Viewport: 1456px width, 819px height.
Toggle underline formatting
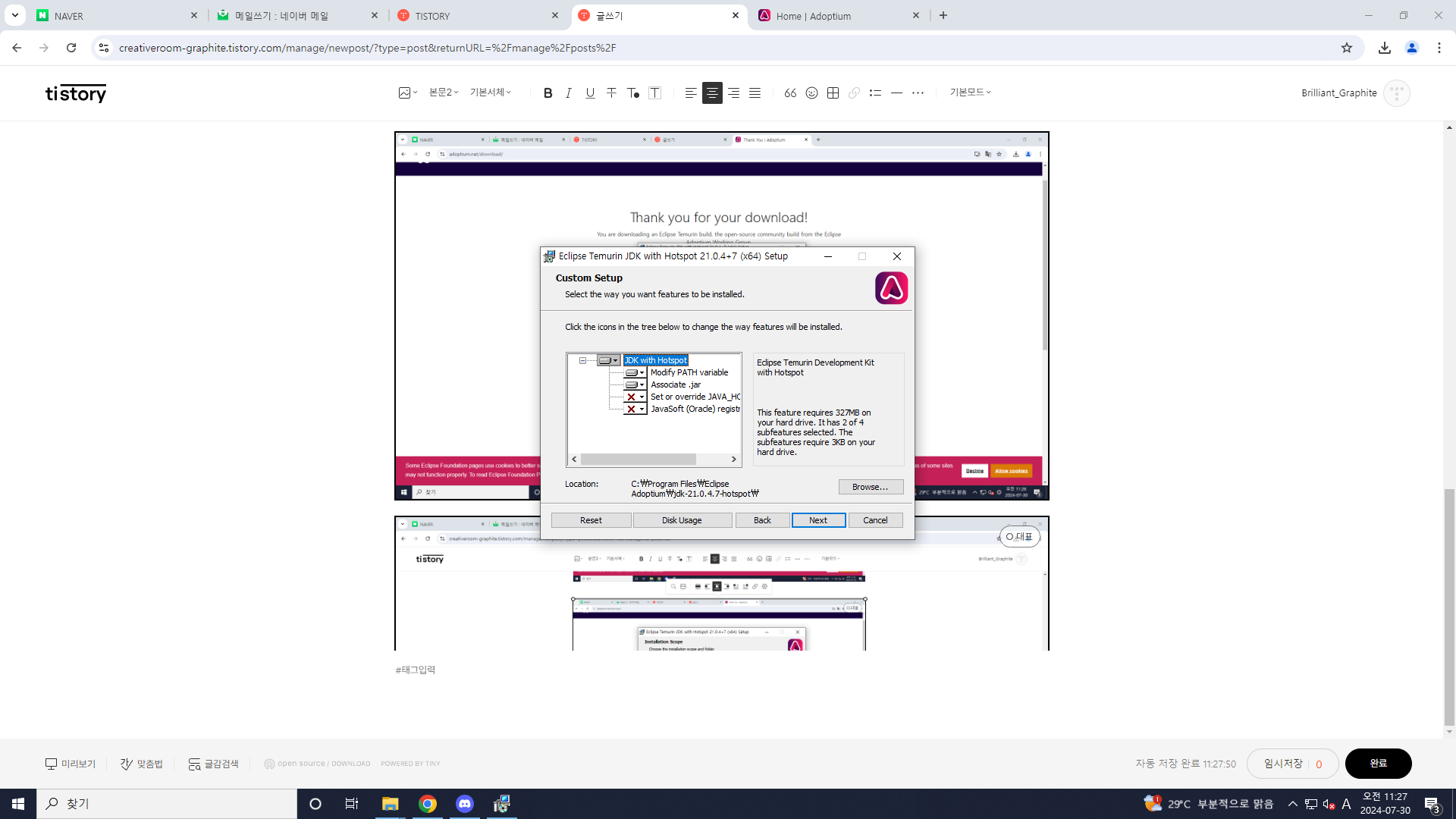(x=590, y=93)
